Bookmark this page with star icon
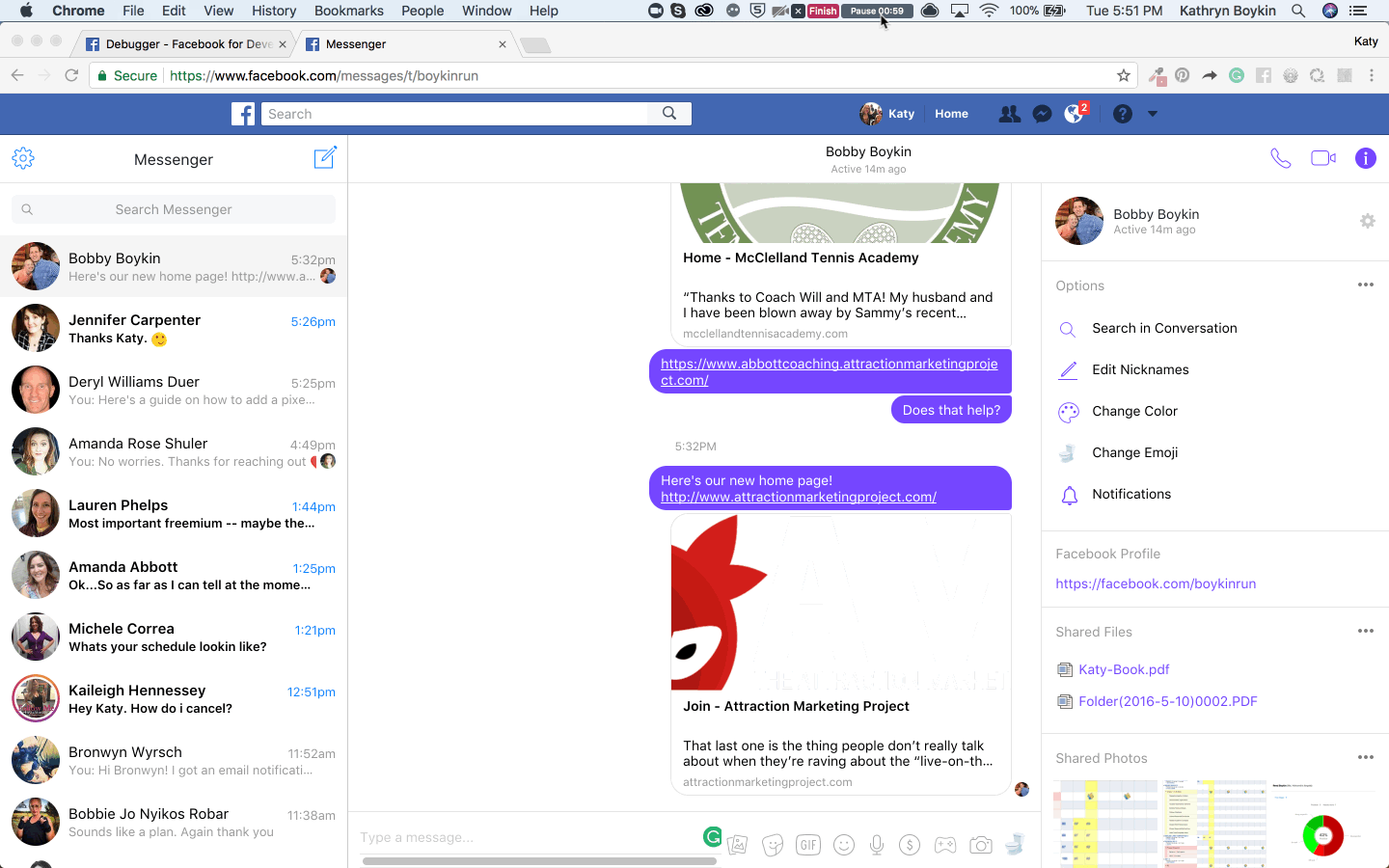 point(1123,75)
